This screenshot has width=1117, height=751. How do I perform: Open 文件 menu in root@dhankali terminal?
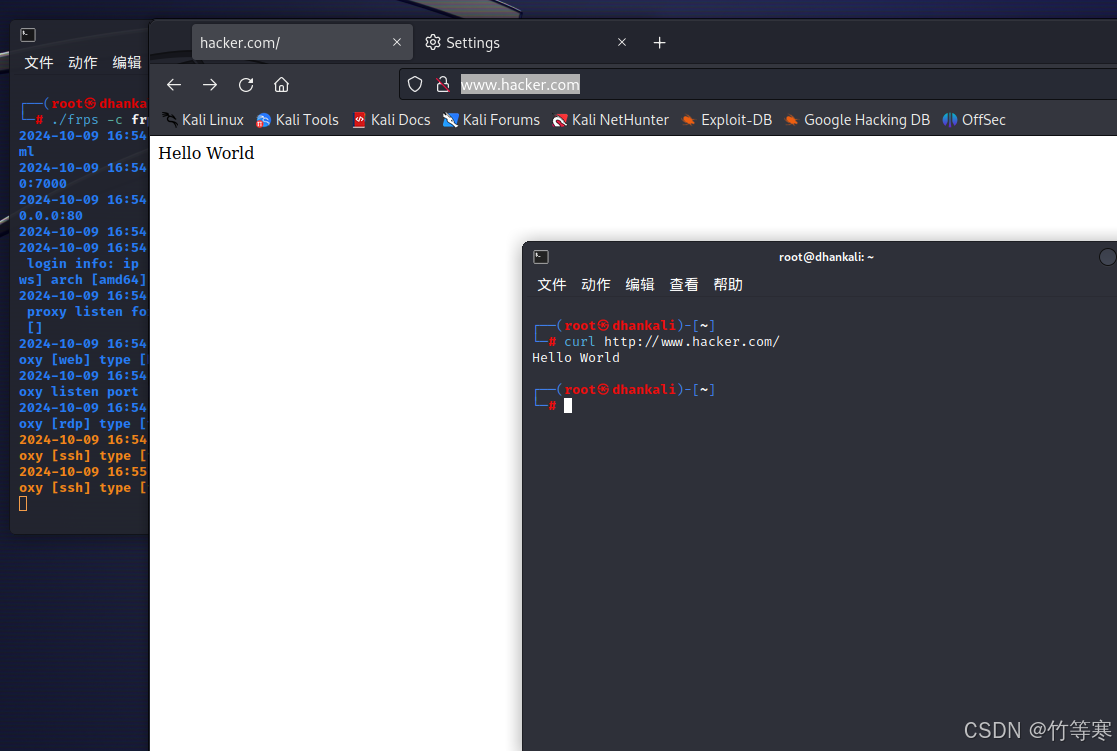click(551, 285)
